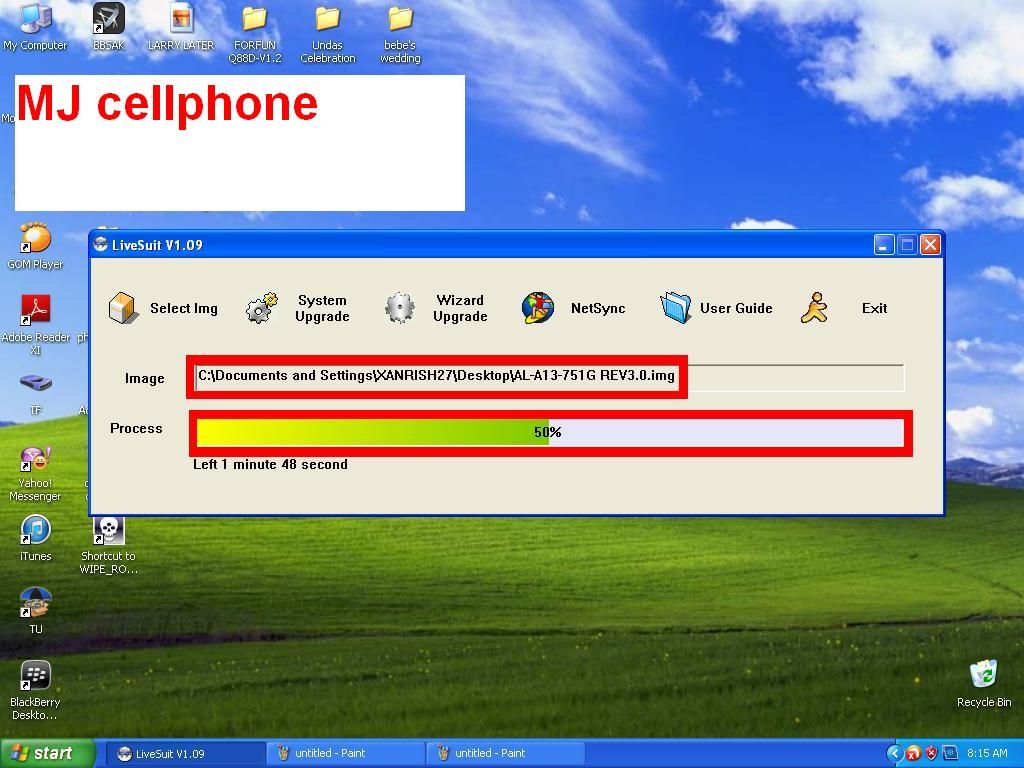Open the Recycle Bin
The width and height of the screenshot is (1024, 768).
(x=983, y=675)
